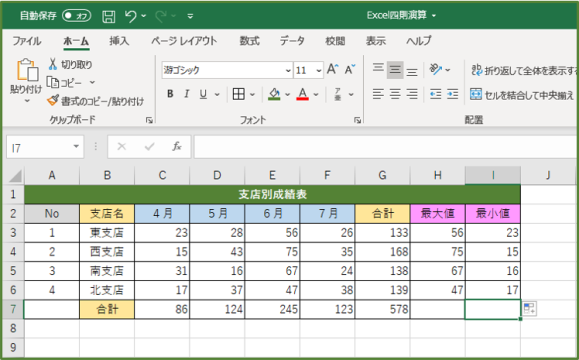The image size is (579, 360).
Task: Open the fill color dropdown arrow
Action: tap(287, 95)
